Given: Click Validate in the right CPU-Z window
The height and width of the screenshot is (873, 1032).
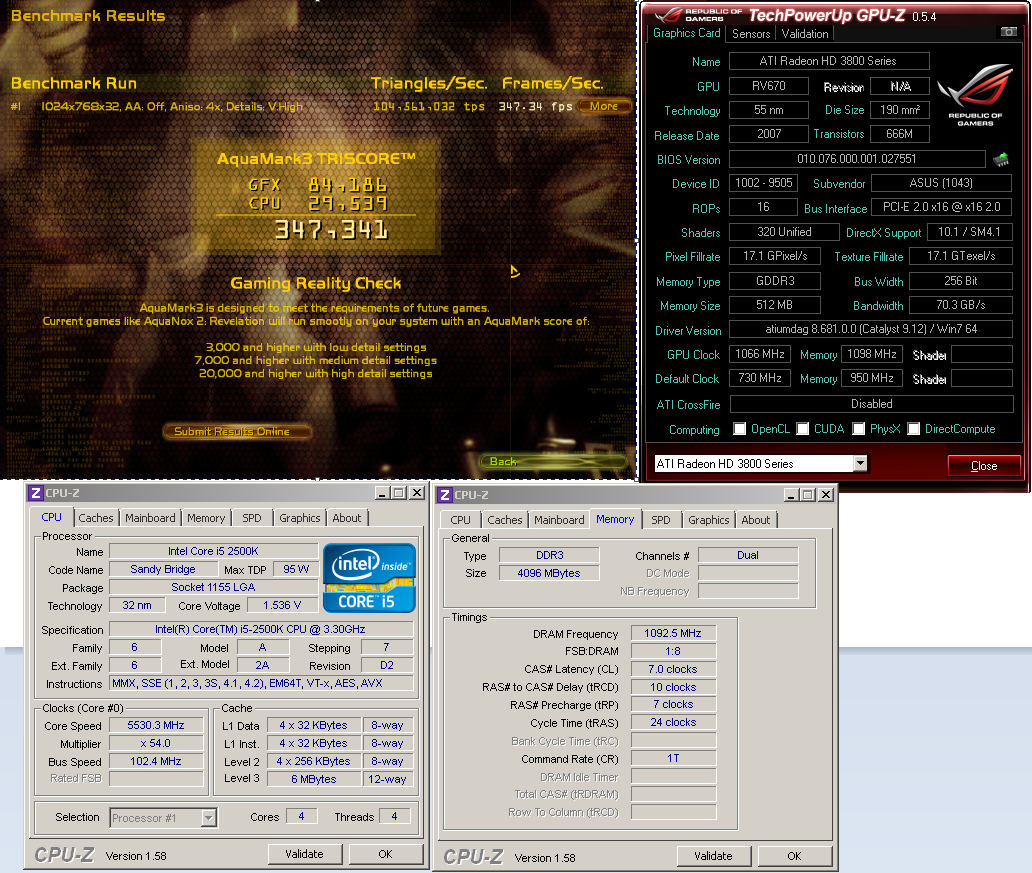Looking at the screenshot, I should tap(713, 856).
